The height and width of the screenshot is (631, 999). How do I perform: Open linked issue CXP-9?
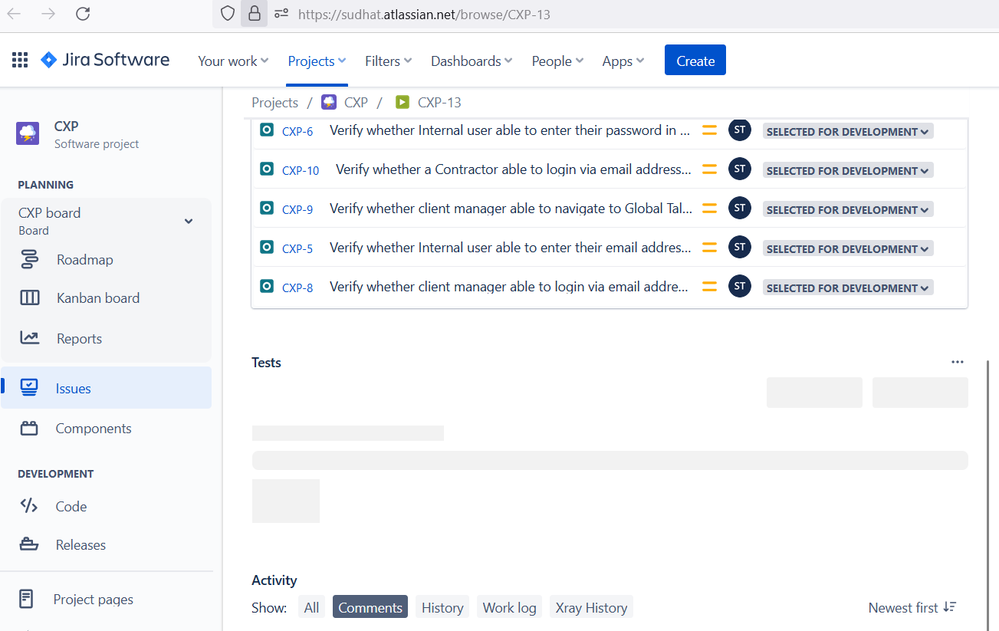click(x=298, y=210)
